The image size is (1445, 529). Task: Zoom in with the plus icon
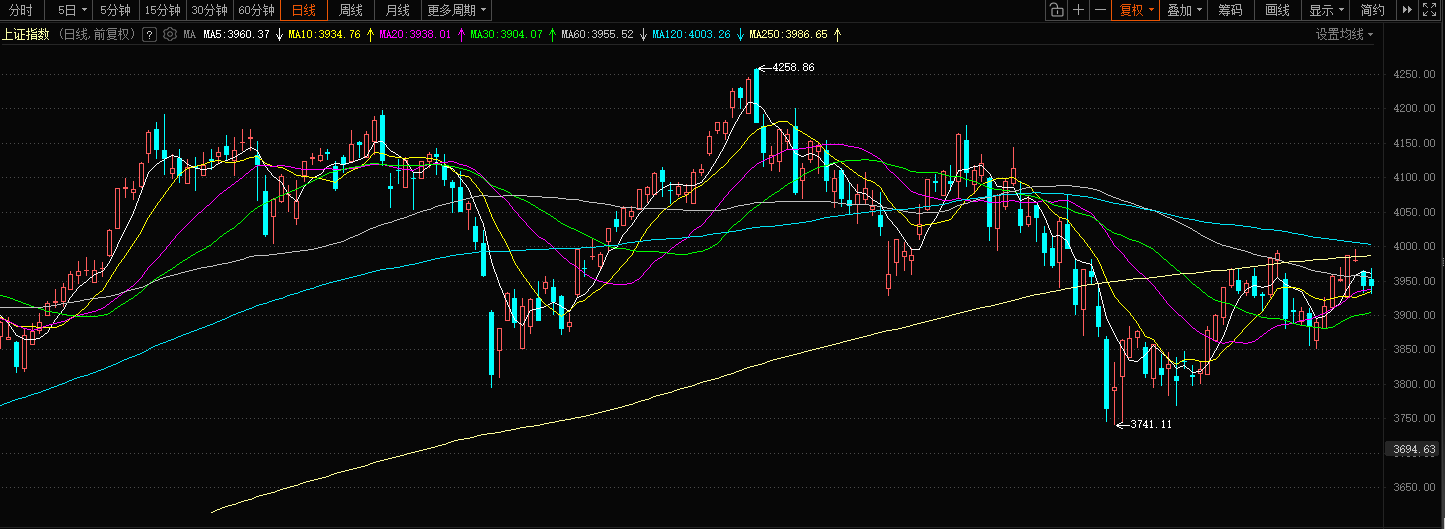tap(1078, 10)
